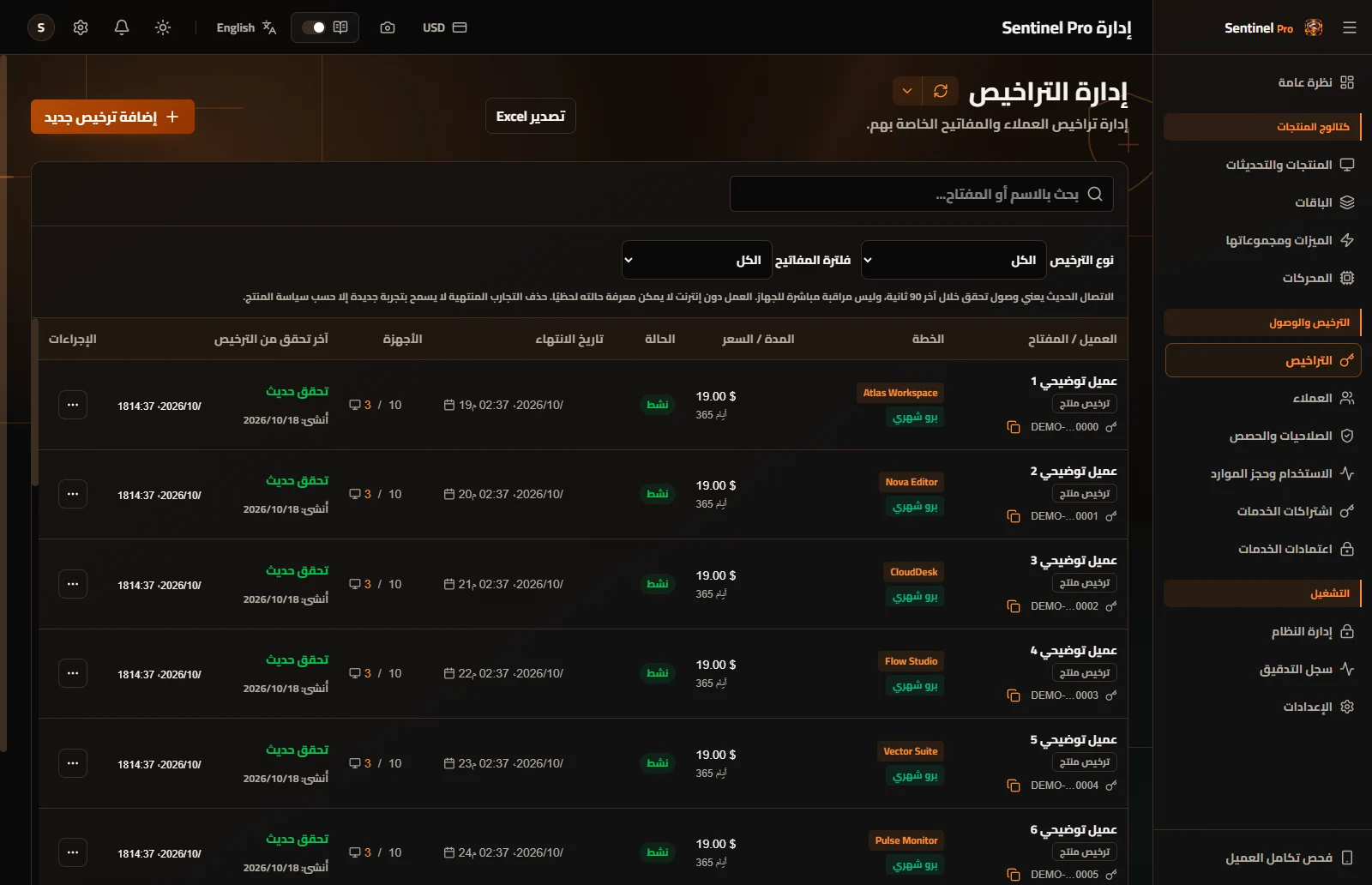Click the refresh icon next to the page title
1372x885 pixels.
(941, 91)
